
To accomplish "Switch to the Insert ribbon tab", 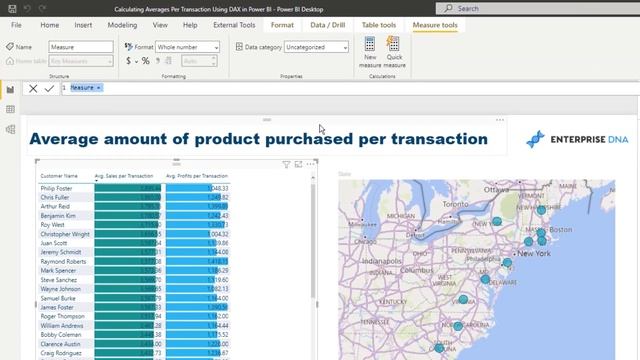I will coord(83,25).
